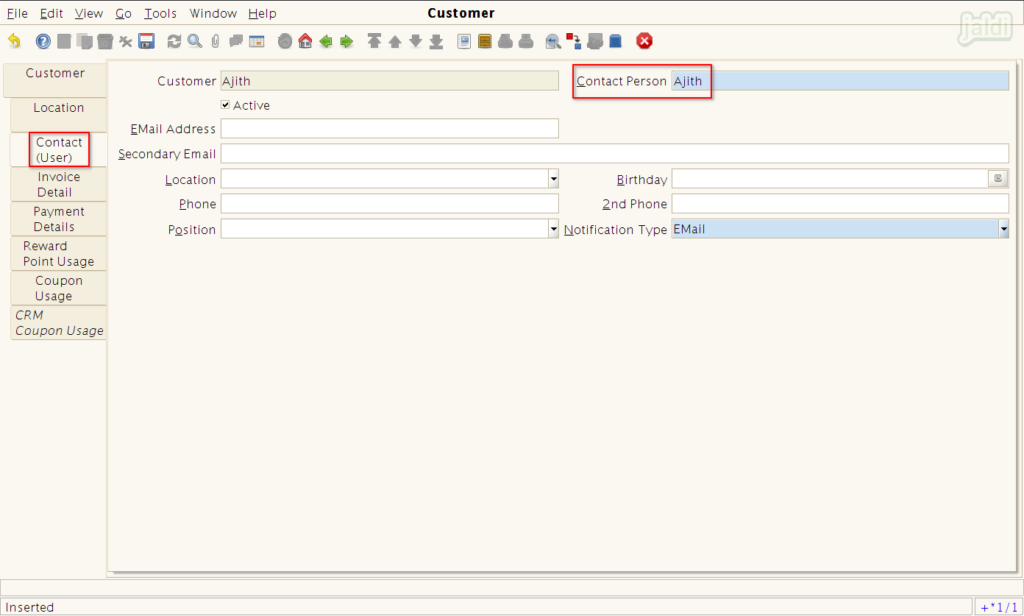Viewport: 1024px width, 616px height.
Task: Open the Notification Type dropdown
Action: coord(1004,229)
